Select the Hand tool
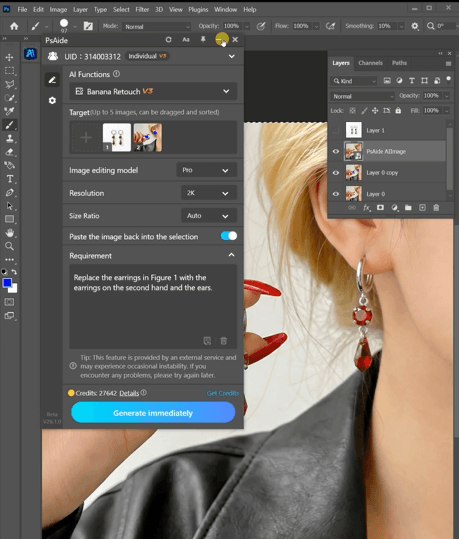 coord(10,233)
